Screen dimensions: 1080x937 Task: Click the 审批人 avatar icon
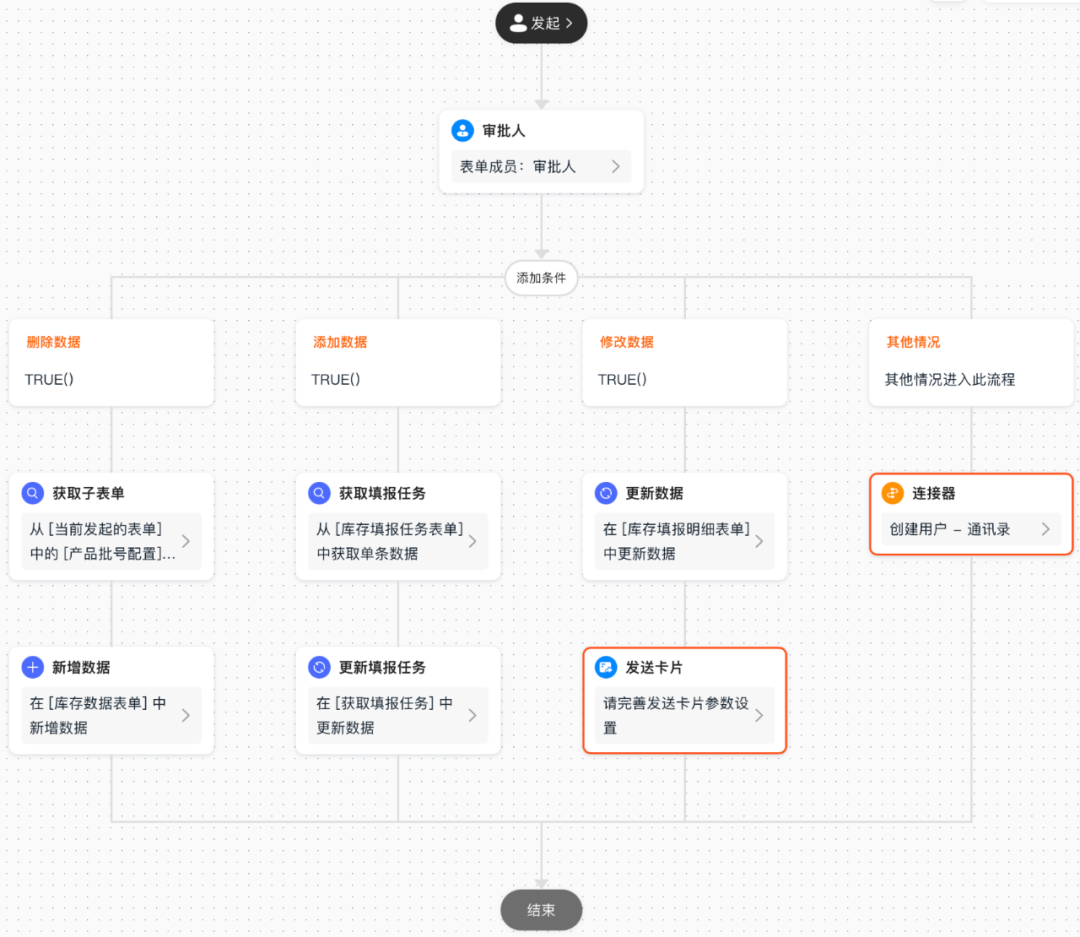462,130
